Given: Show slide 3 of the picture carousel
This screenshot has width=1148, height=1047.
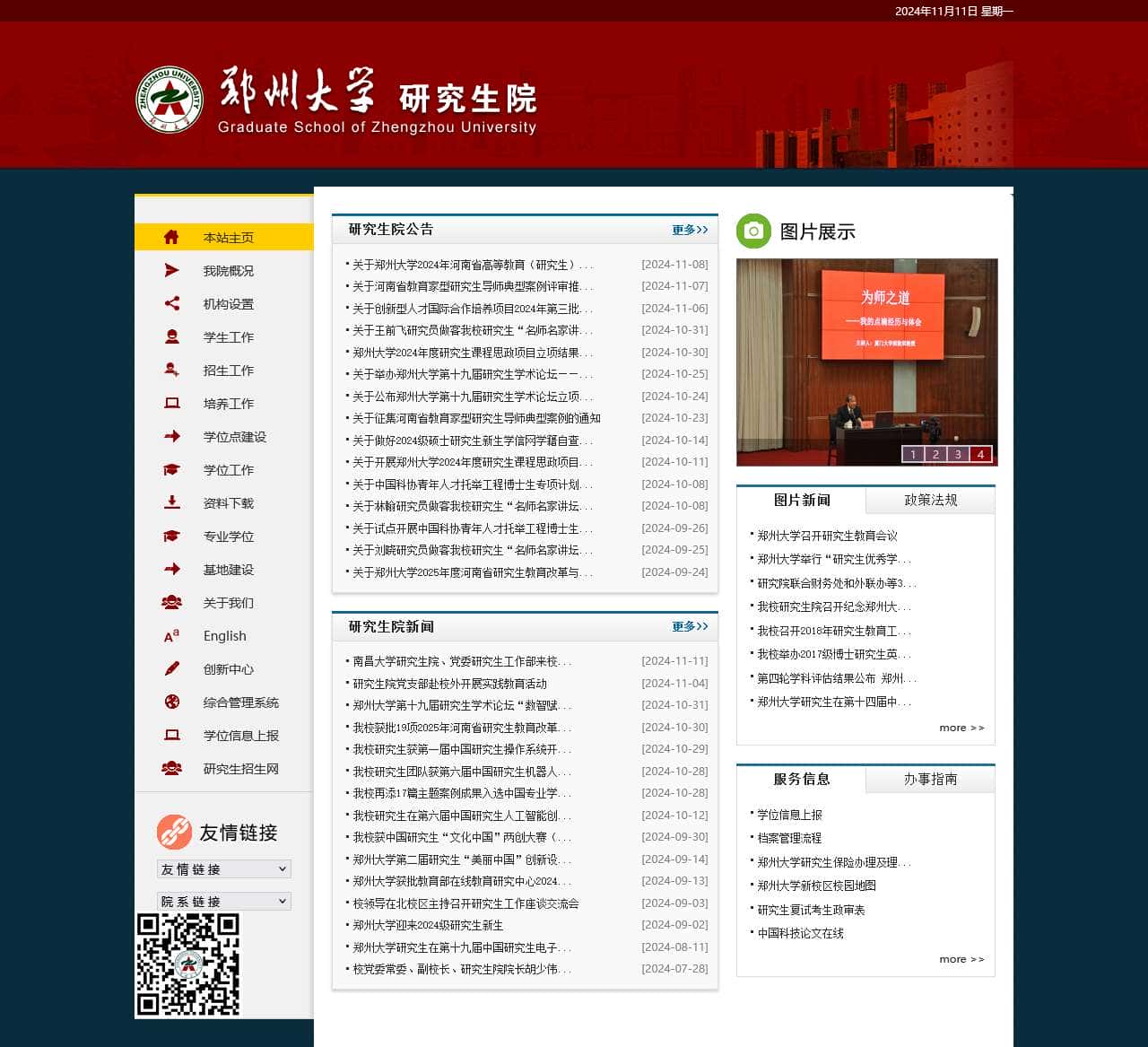Looking at the screenshot, I should click(958, 454).
